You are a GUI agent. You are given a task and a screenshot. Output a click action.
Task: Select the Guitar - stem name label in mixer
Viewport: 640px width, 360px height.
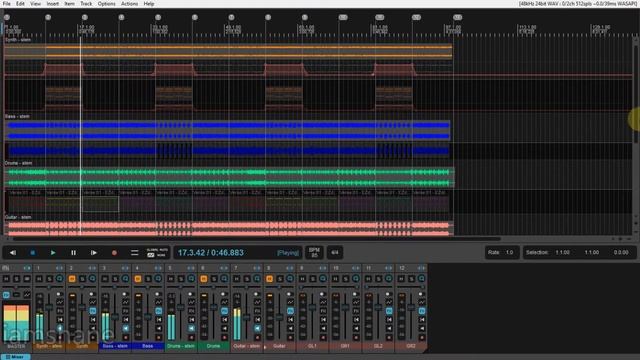(x=246, y=346)
